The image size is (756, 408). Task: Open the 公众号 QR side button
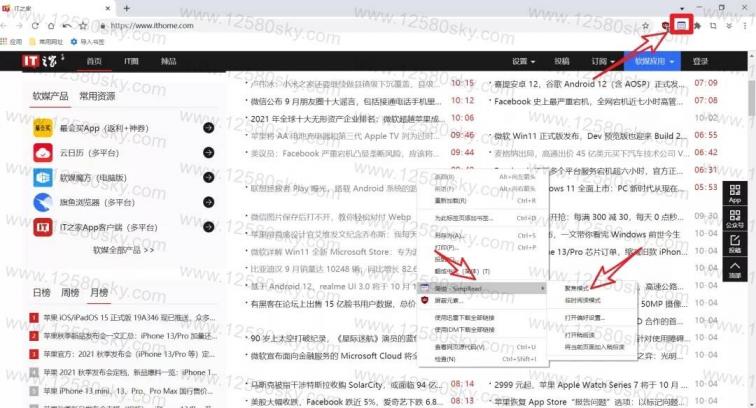[735, 218]
